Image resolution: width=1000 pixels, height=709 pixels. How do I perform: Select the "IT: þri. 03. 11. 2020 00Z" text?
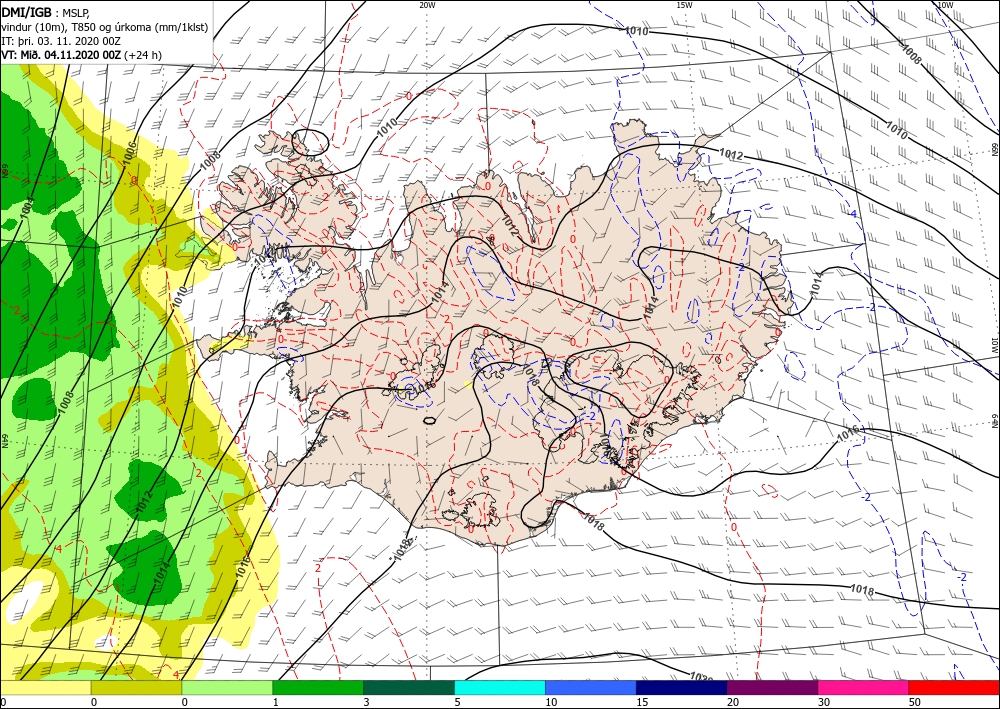click(x=59, y=41)
